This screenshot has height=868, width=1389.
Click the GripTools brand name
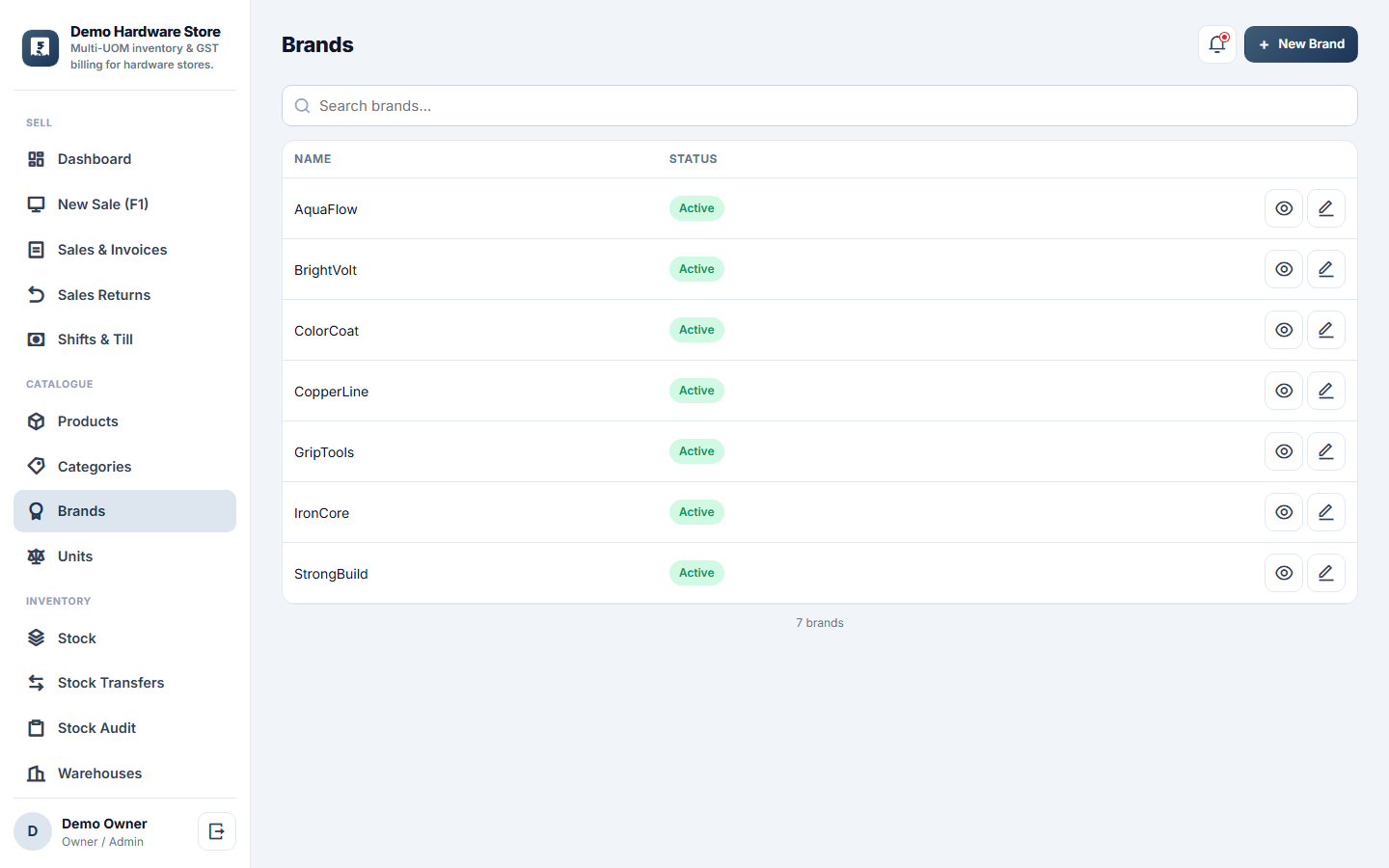pos(324,452)
